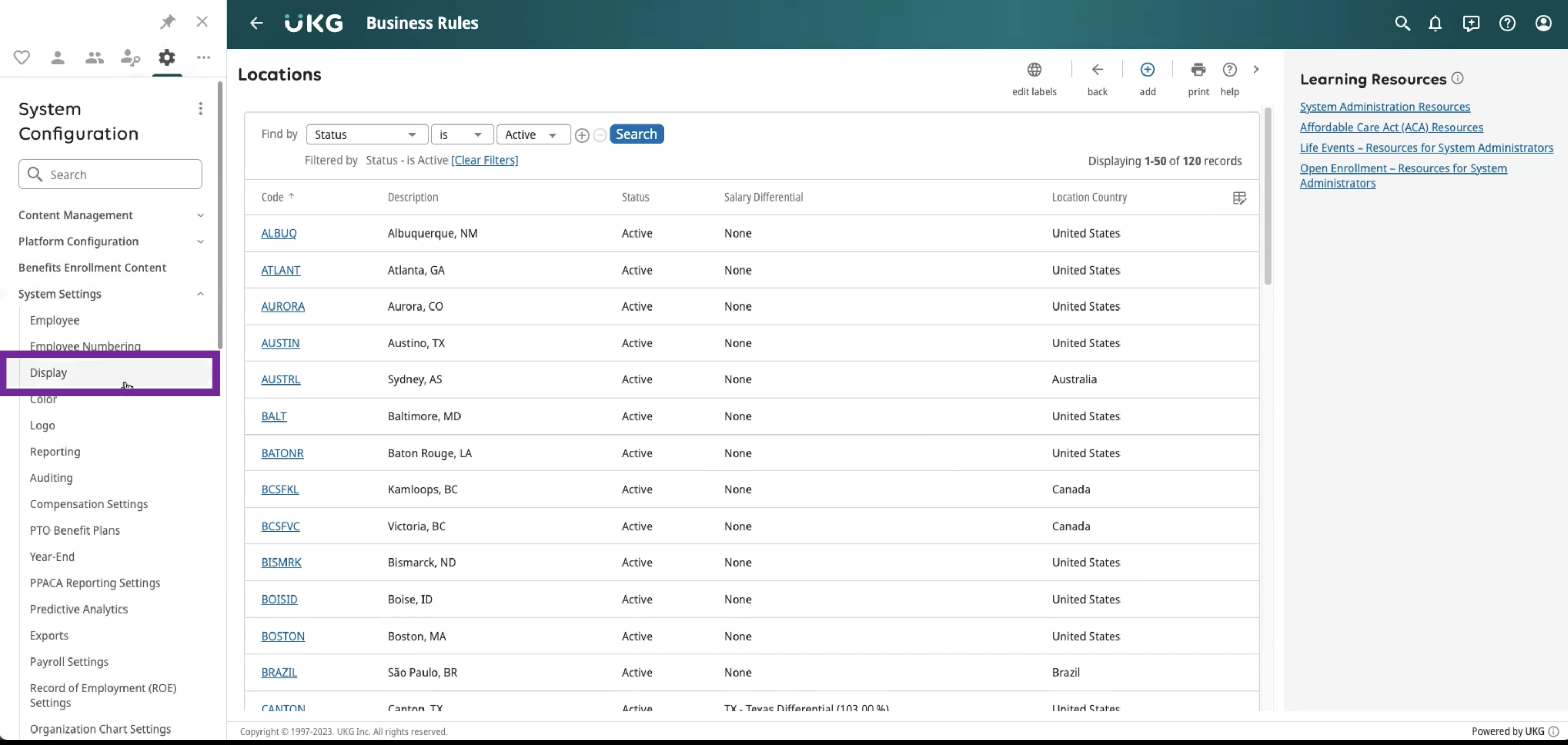Viewport: 1568px width, 745px height.
Task: Select Reporting menu item
Action: coord(55,451)
